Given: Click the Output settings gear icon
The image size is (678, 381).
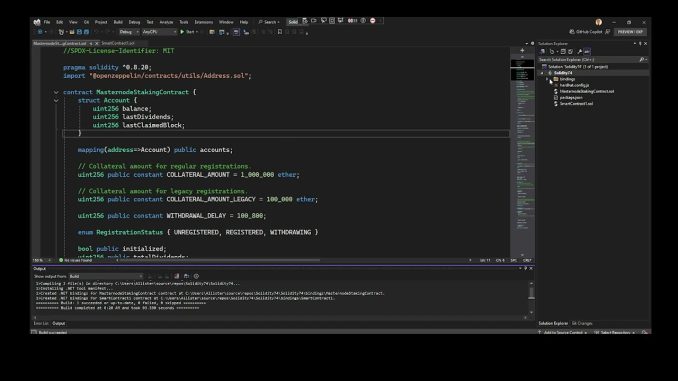Looking at the screenshot, I should pyautogui.click(x=196, y=276).
